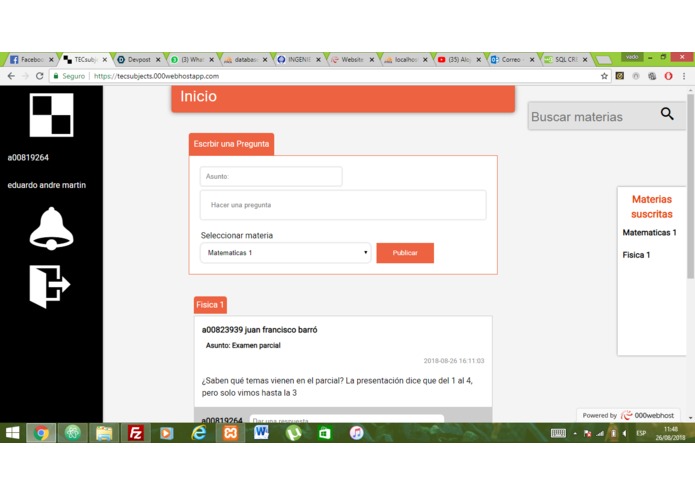Open media player icon in taskbar

(167, 433)
